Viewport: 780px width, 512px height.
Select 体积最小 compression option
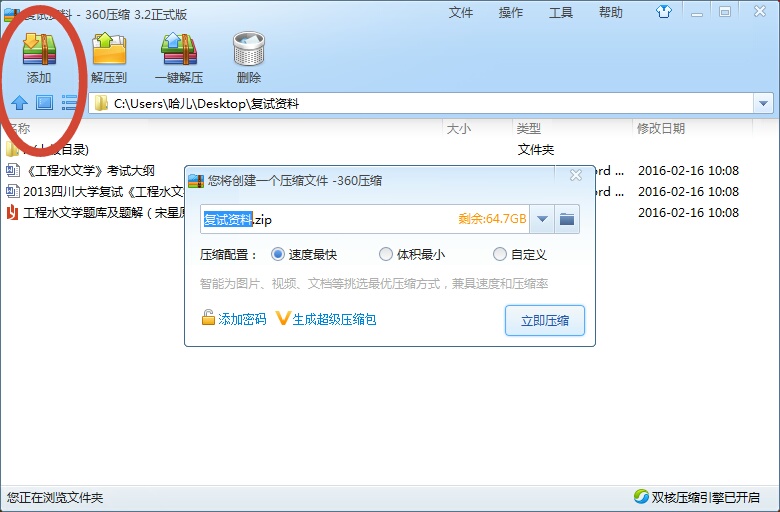pos(386,254)
